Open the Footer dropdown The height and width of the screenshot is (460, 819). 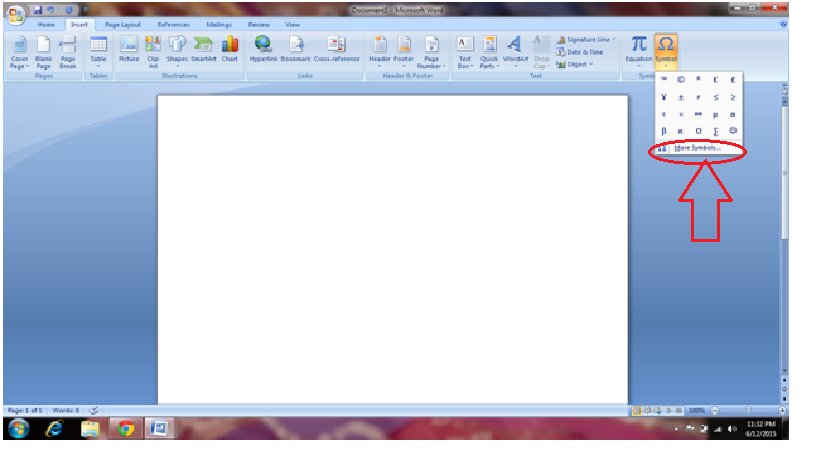(x=403, y=52)
